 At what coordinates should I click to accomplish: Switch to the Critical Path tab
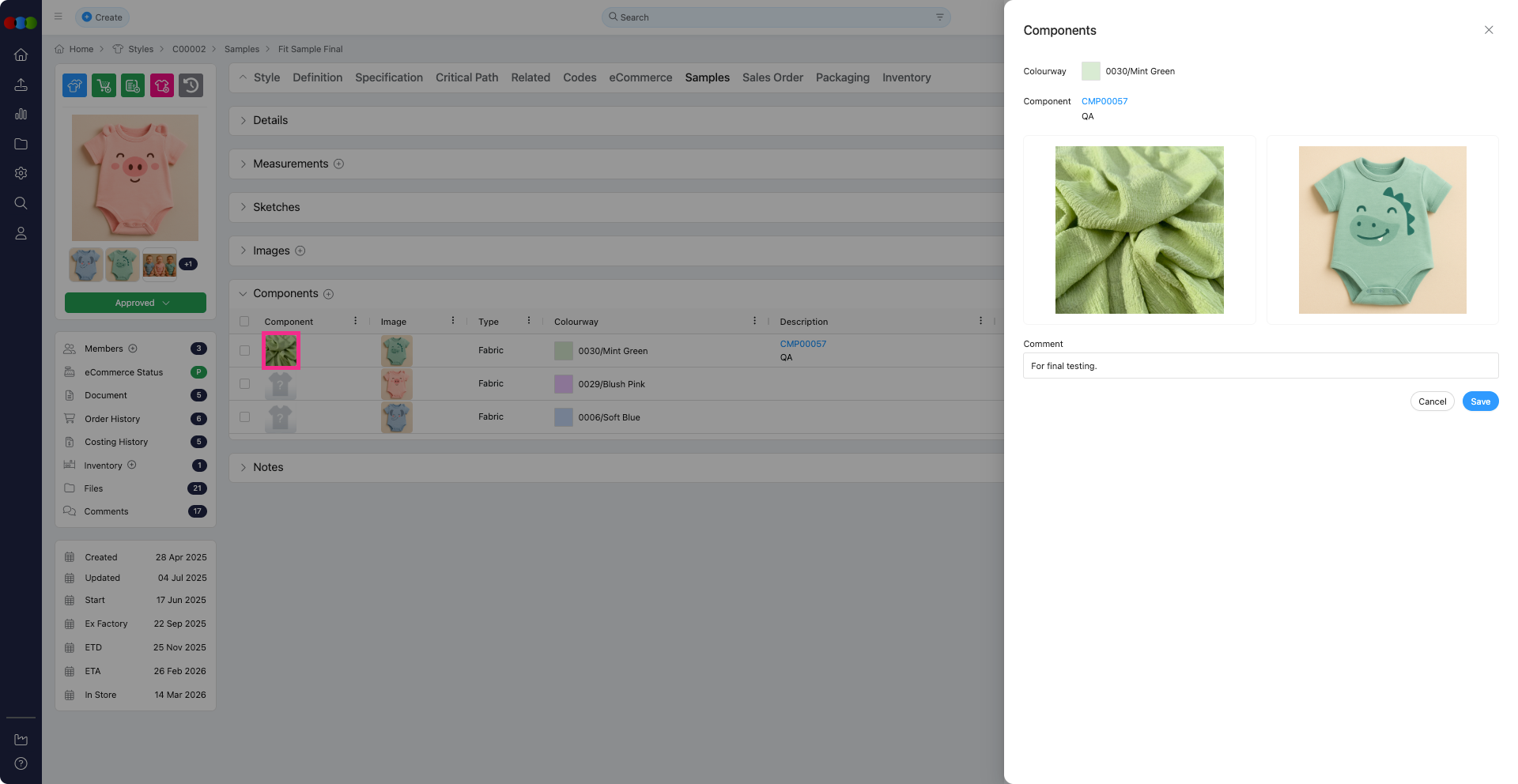[466, 77]
